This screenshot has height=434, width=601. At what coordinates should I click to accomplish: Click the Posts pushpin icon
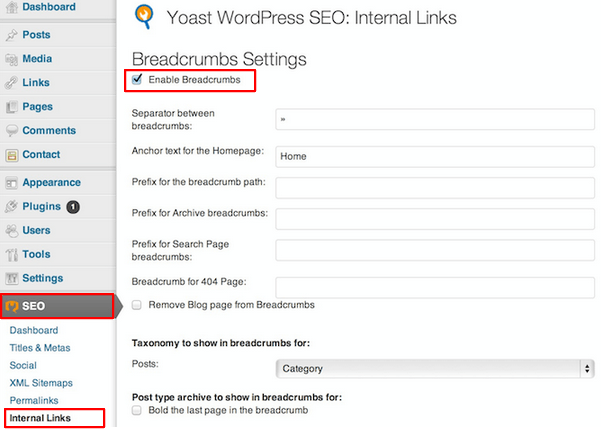tap(11, 35)
